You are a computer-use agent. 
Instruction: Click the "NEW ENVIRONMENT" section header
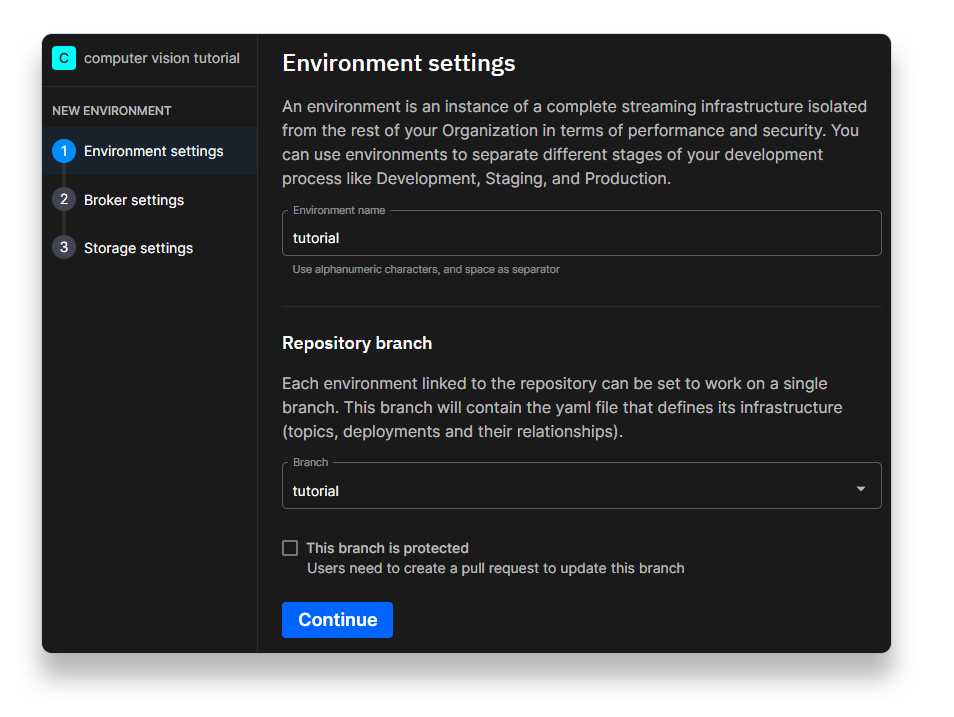102,110
